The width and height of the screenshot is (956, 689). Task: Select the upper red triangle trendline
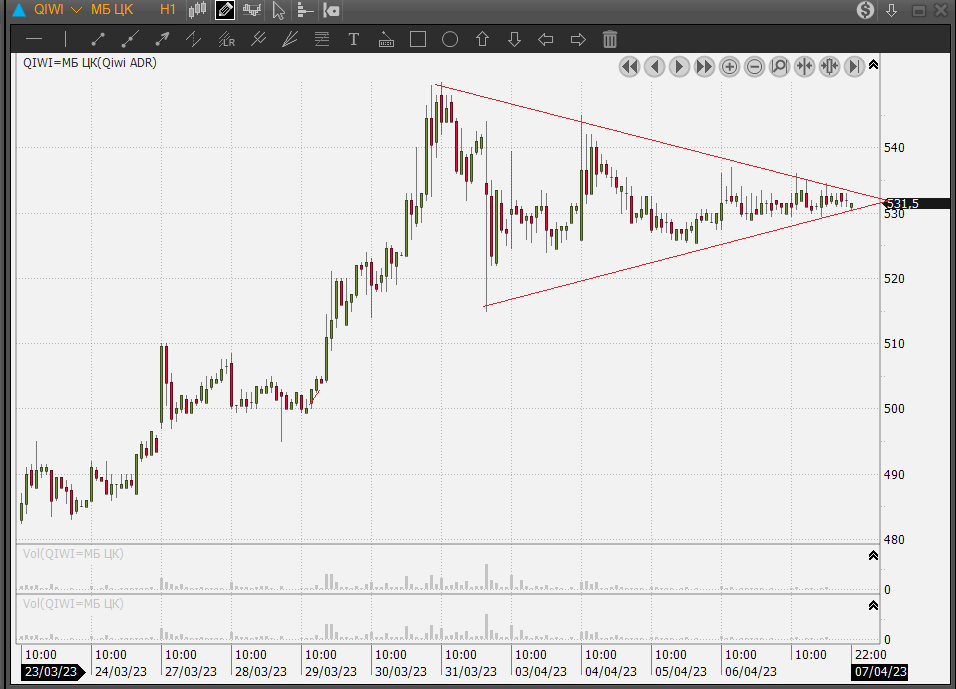[x=660, y=143]
